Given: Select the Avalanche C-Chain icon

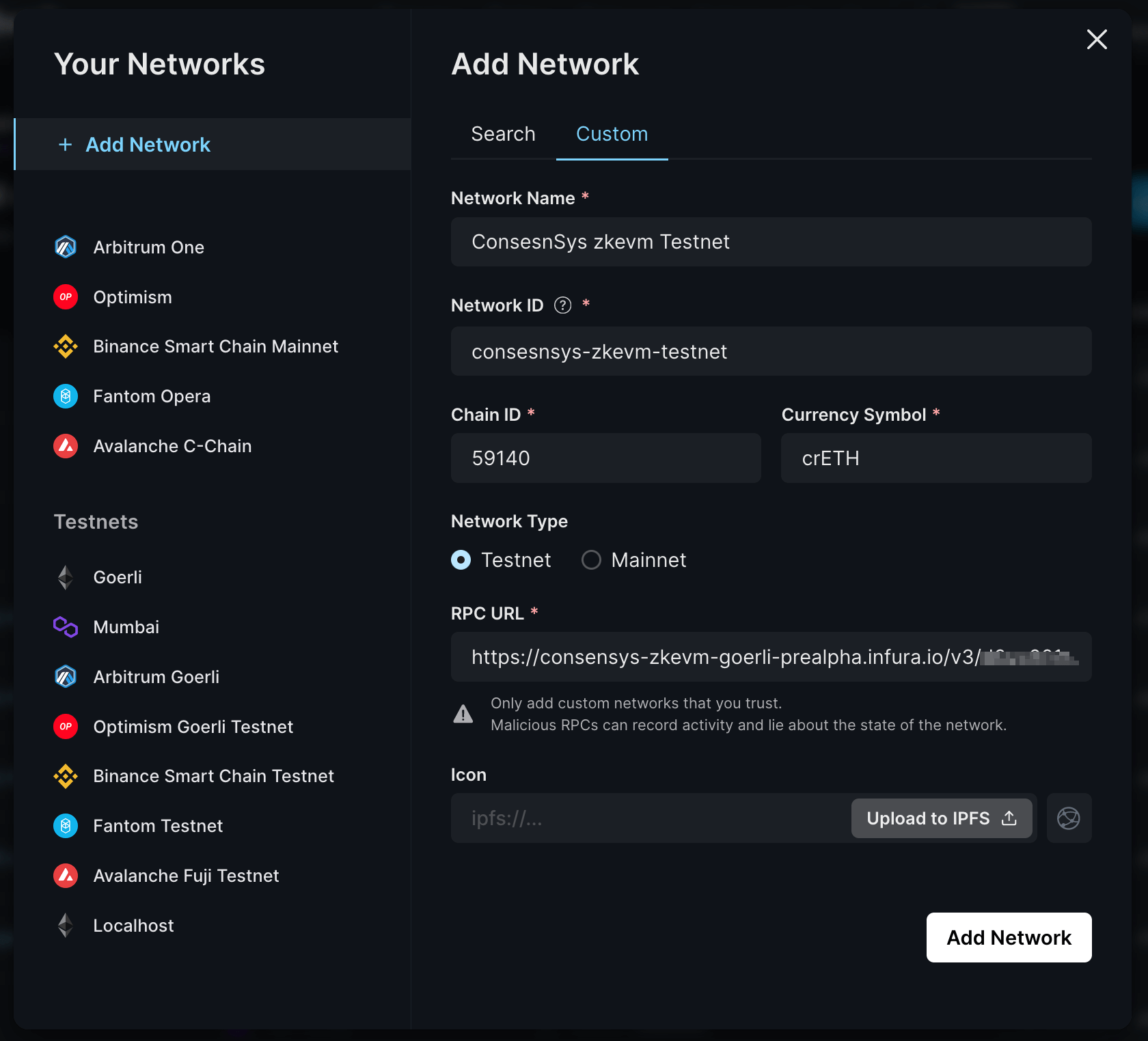Looking at the screenshot, I should [x=65, y=445].
